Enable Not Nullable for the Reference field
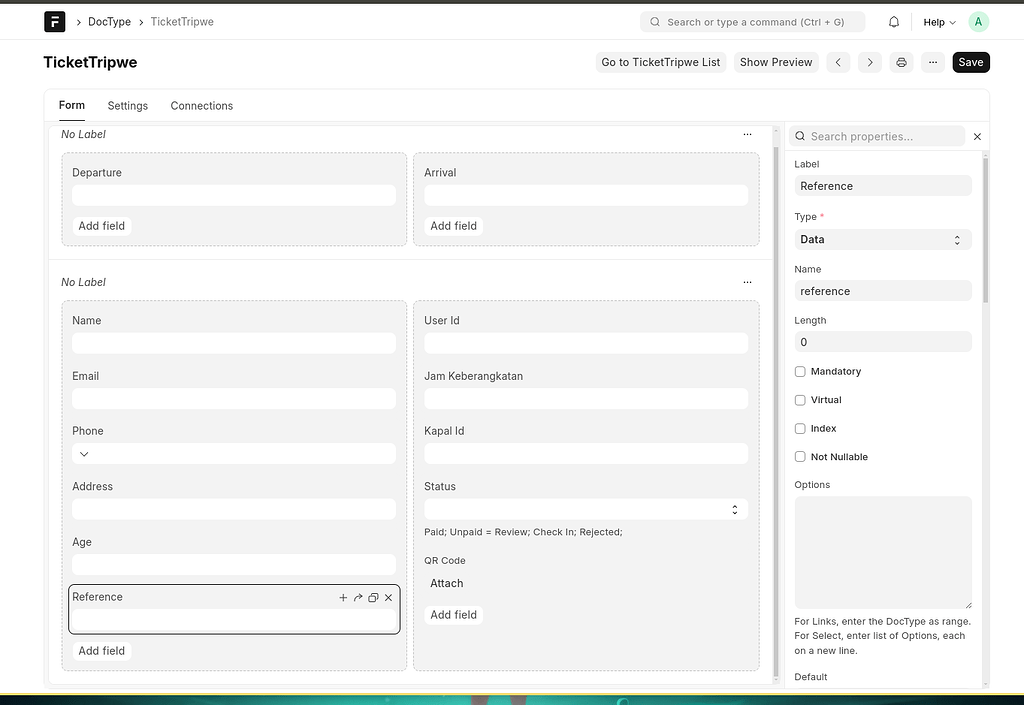Screen dimensions: 1024x705 pos(800,456)
